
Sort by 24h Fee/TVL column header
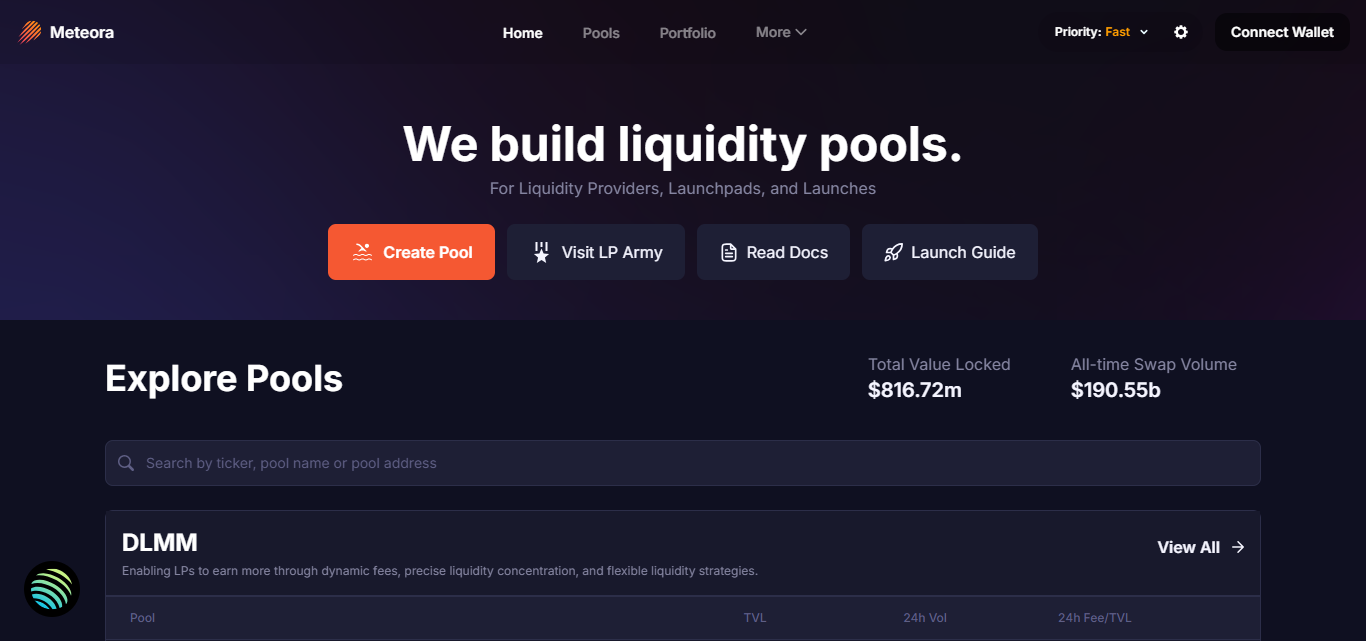(x=1095, y=618)
